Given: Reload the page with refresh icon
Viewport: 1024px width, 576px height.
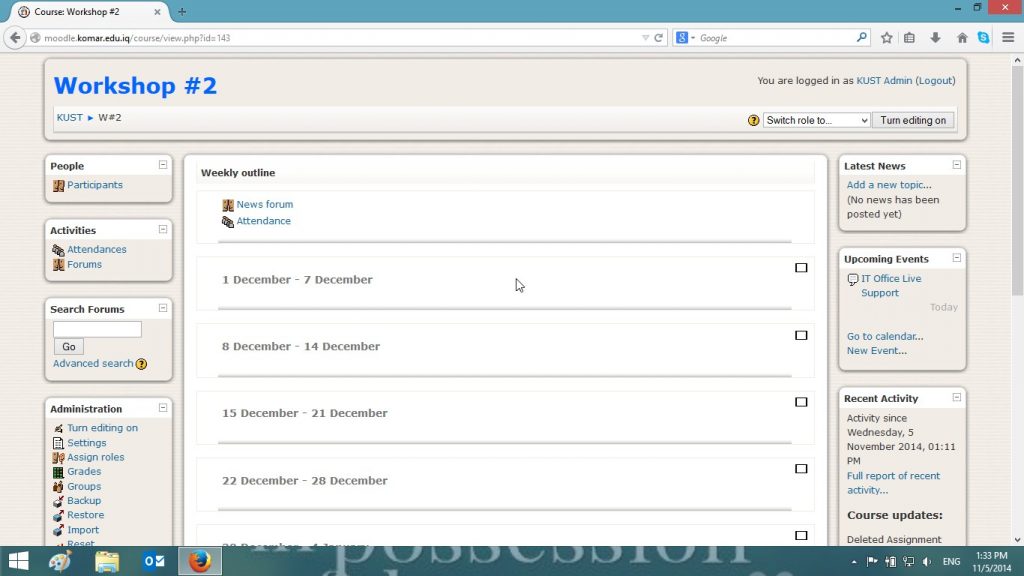Looking at the screenshot, I should [658, 38].
